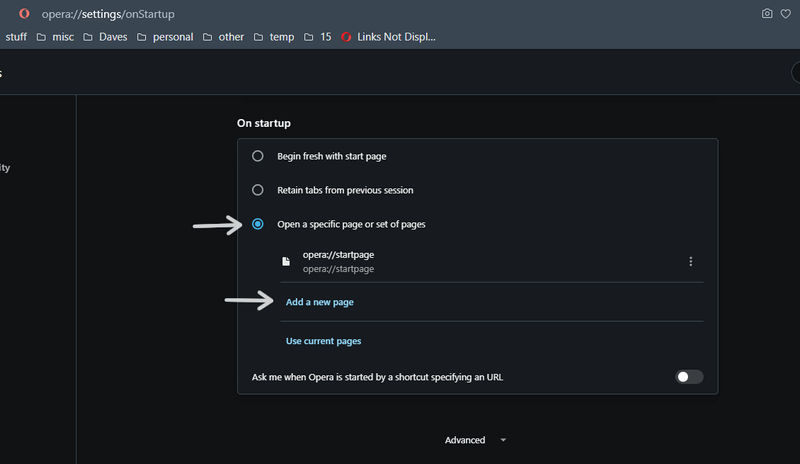800x464 pixels.
Task: Open the personal bookmarks folder
Action: click(x=165, y=37)
